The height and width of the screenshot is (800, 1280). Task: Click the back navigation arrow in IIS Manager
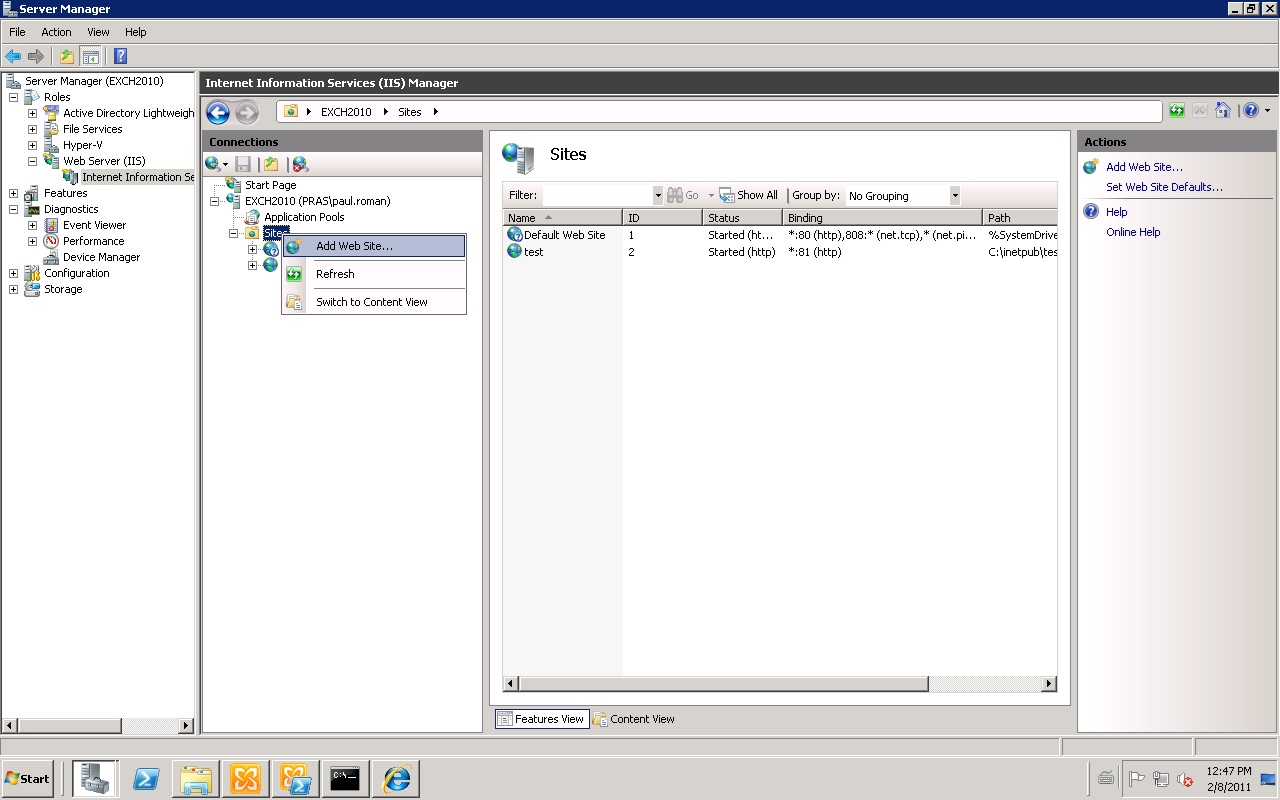217,112
